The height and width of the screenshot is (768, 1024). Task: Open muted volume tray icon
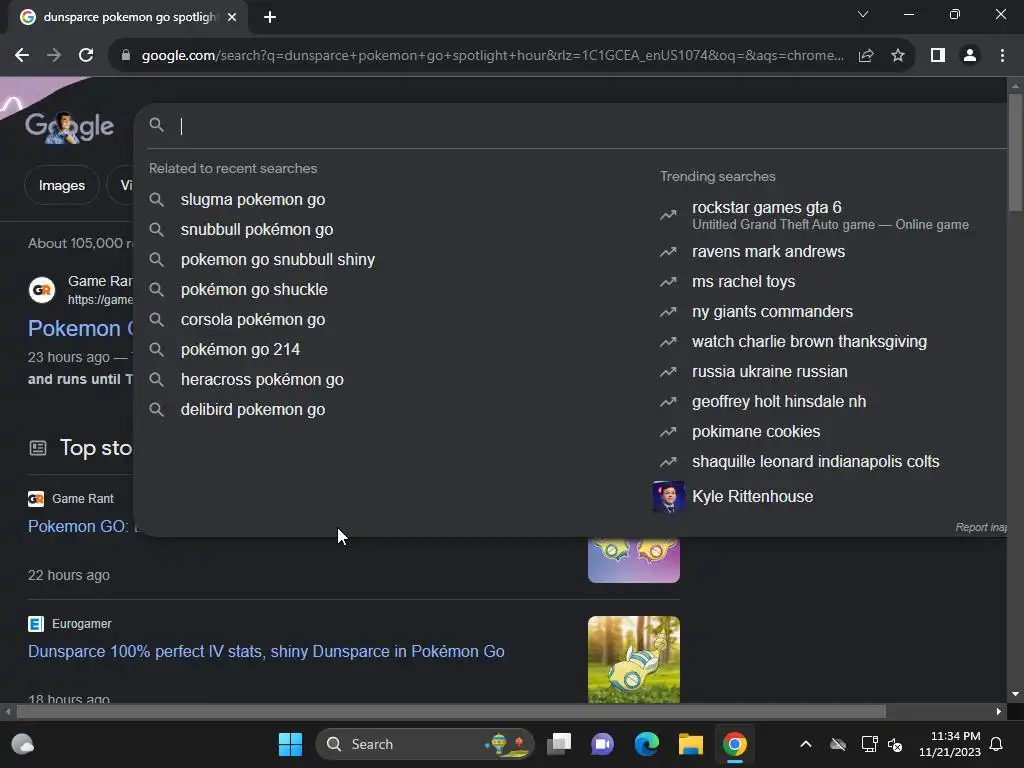point(895,744)
